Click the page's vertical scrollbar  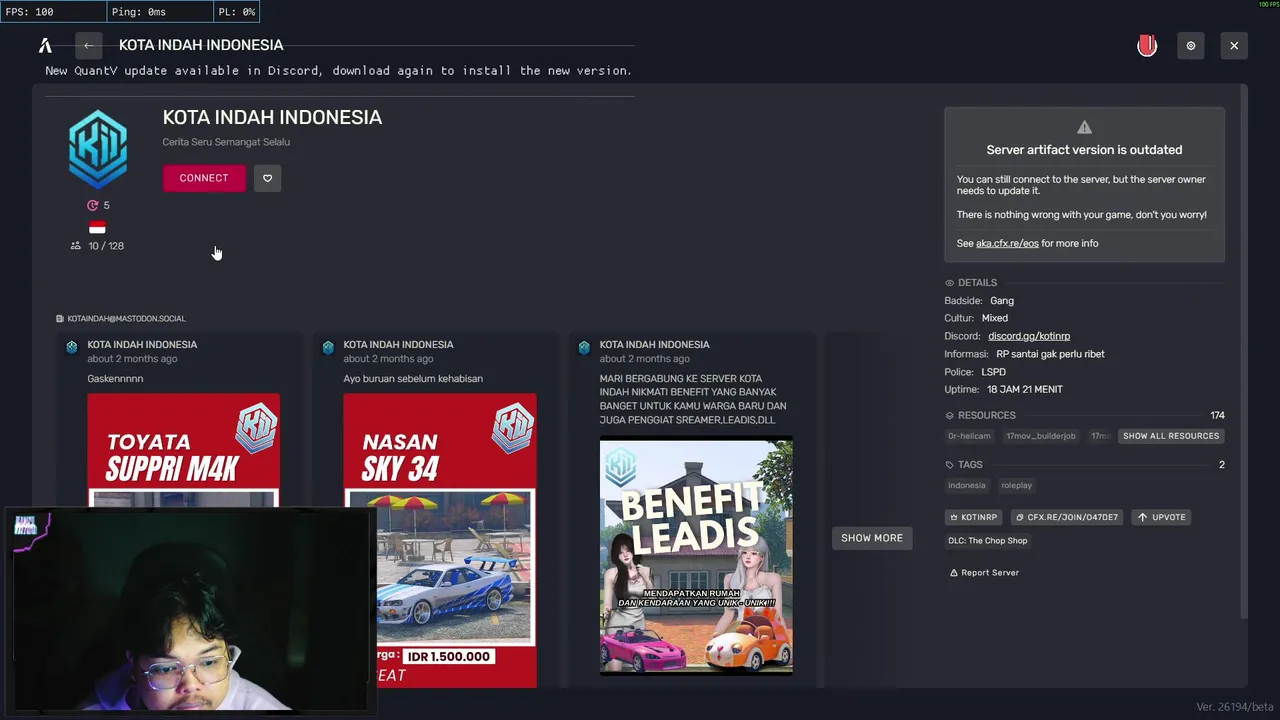(x=1244, y=350)
